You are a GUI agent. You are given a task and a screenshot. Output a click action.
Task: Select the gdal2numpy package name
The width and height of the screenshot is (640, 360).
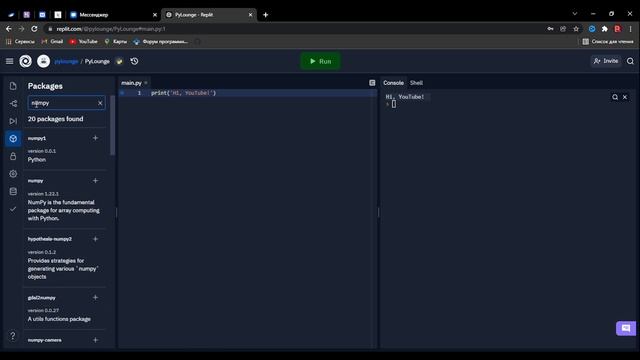pyautogui.click(x=42, y=298)
